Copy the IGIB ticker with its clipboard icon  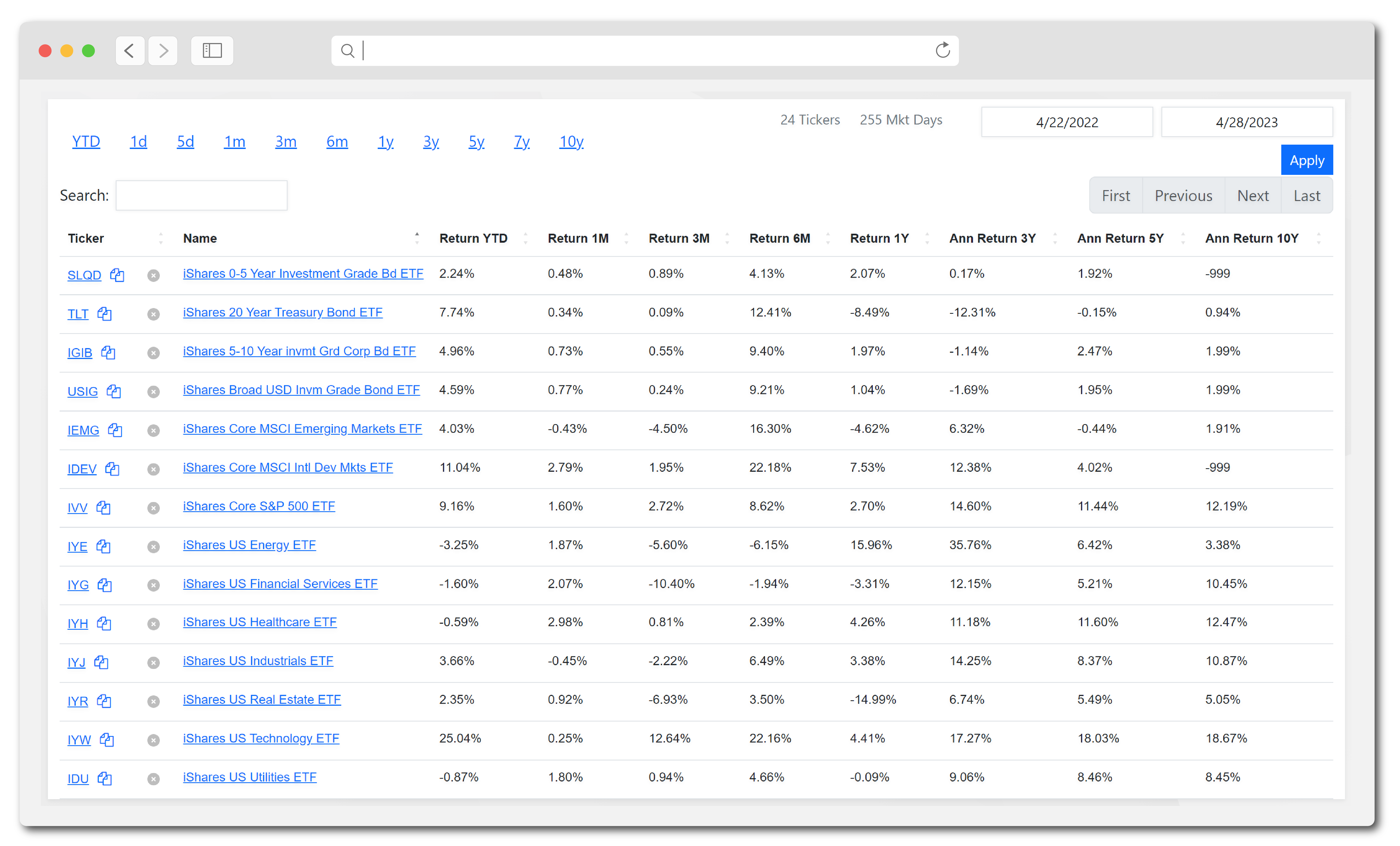click(108, 352)
